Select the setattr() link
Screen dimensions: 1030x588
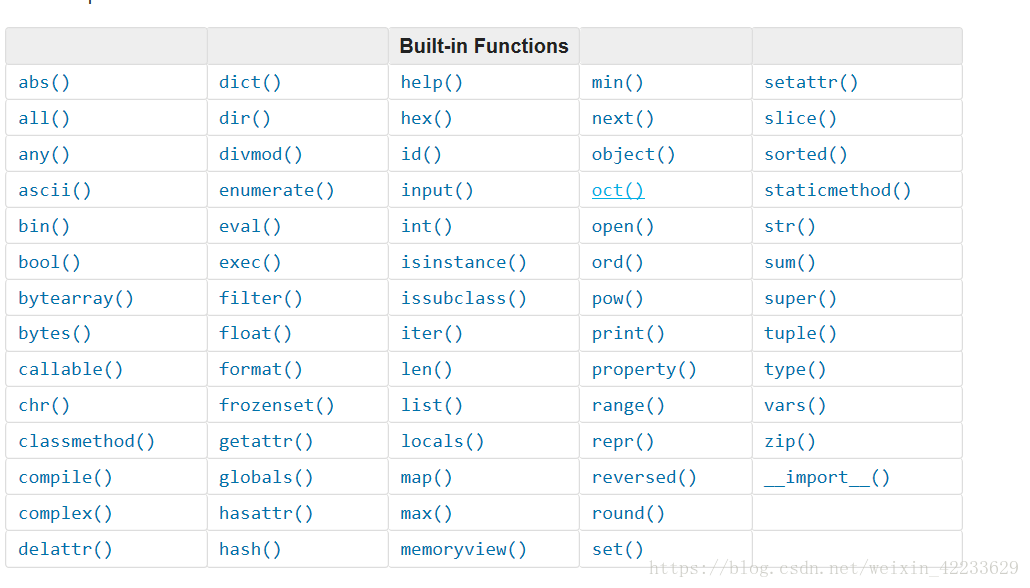(x=811, y=82)
